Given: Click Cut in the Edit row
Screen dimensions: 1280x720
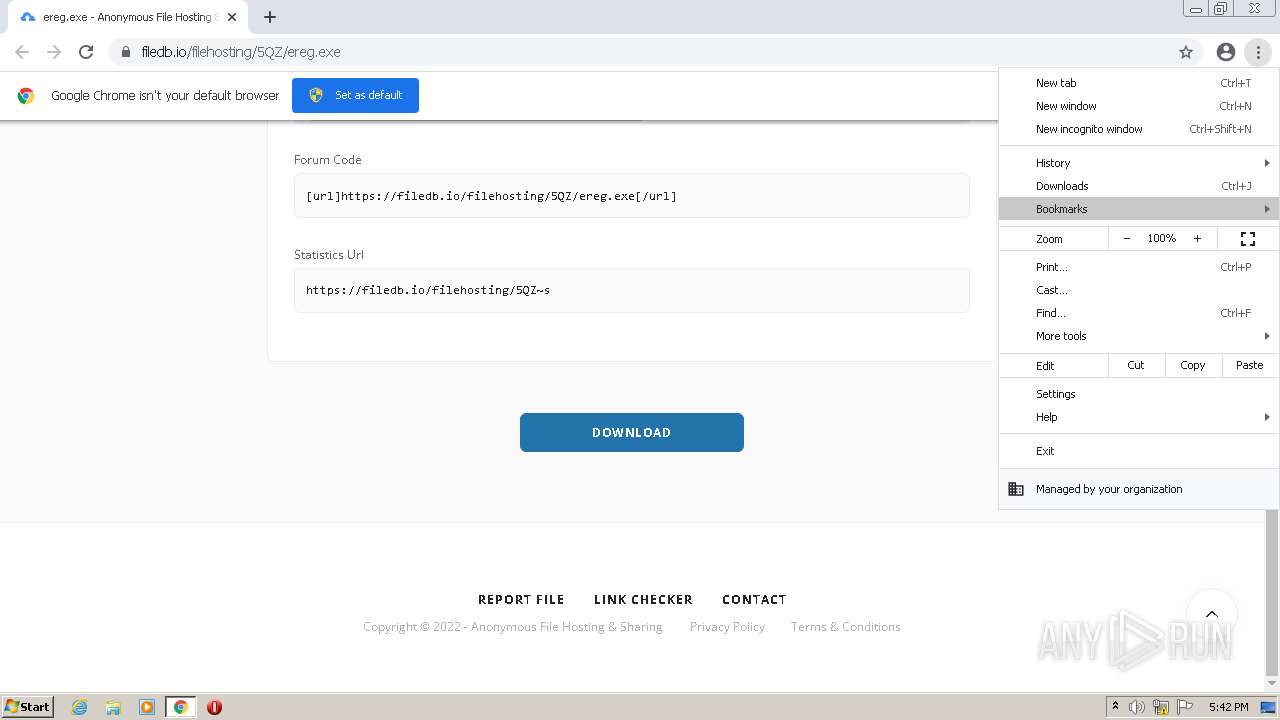Looking at the screenshot, I should pos(1136,365).
